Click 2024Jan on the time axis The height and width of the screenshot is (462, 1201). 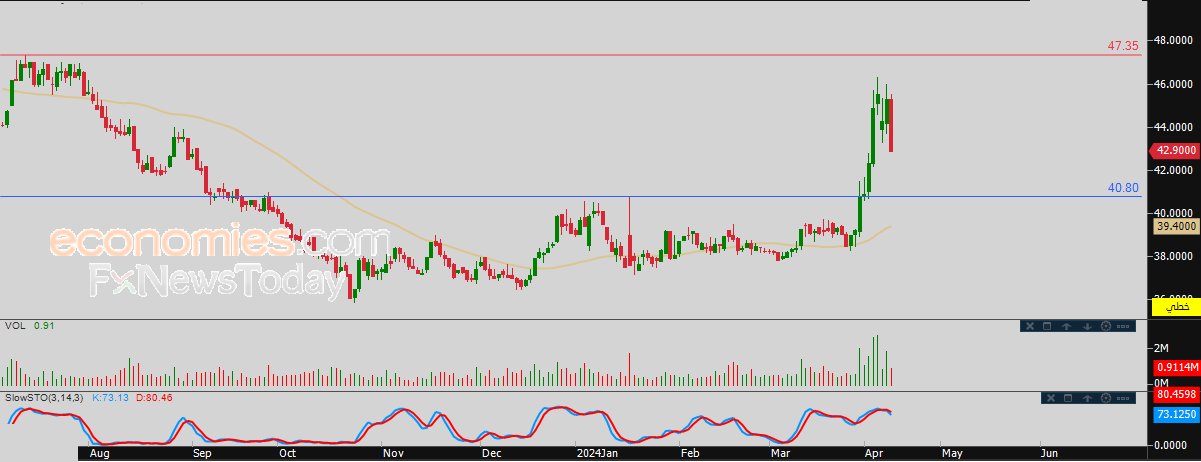click(597, 453)
